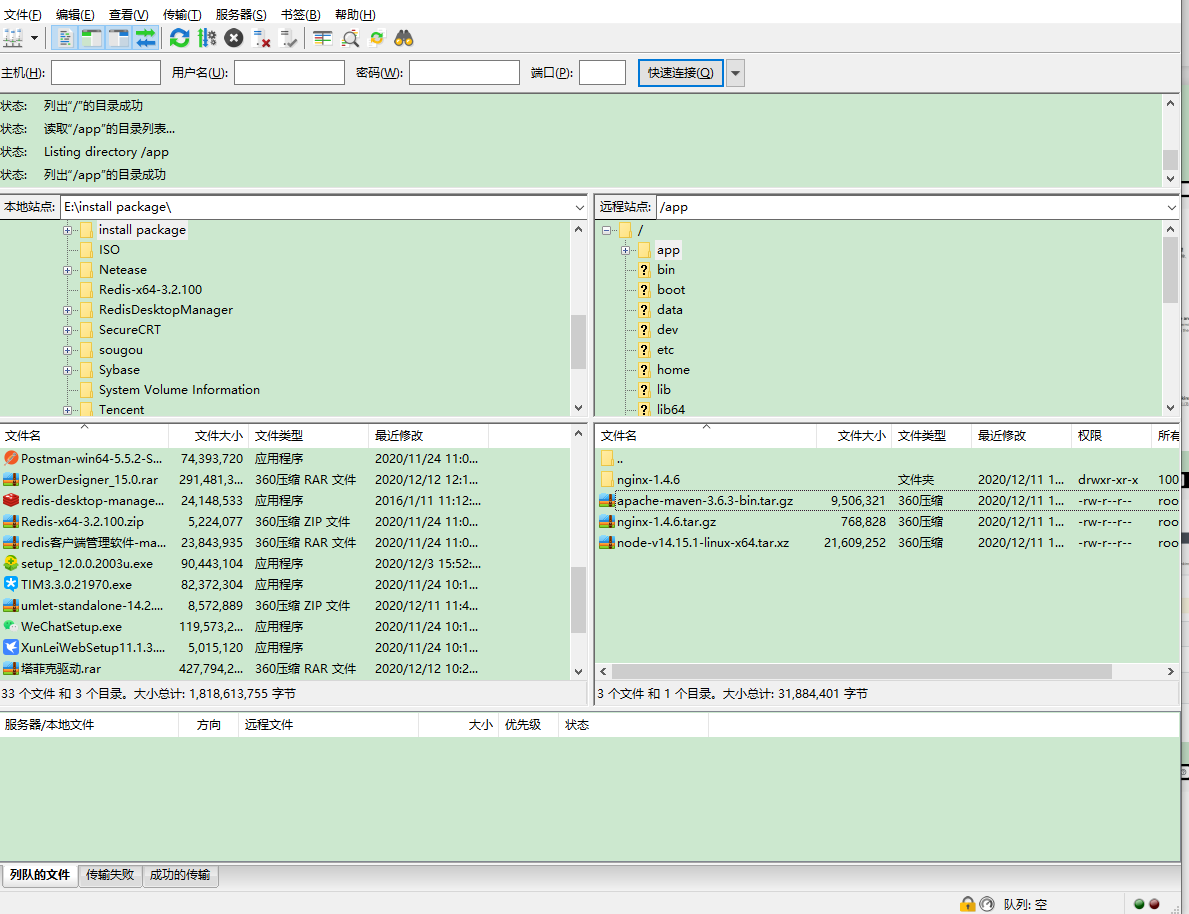This screenshot has width=1189, height=914.
Task: Open the 服务器(S) menu
Action: point(241,14)
